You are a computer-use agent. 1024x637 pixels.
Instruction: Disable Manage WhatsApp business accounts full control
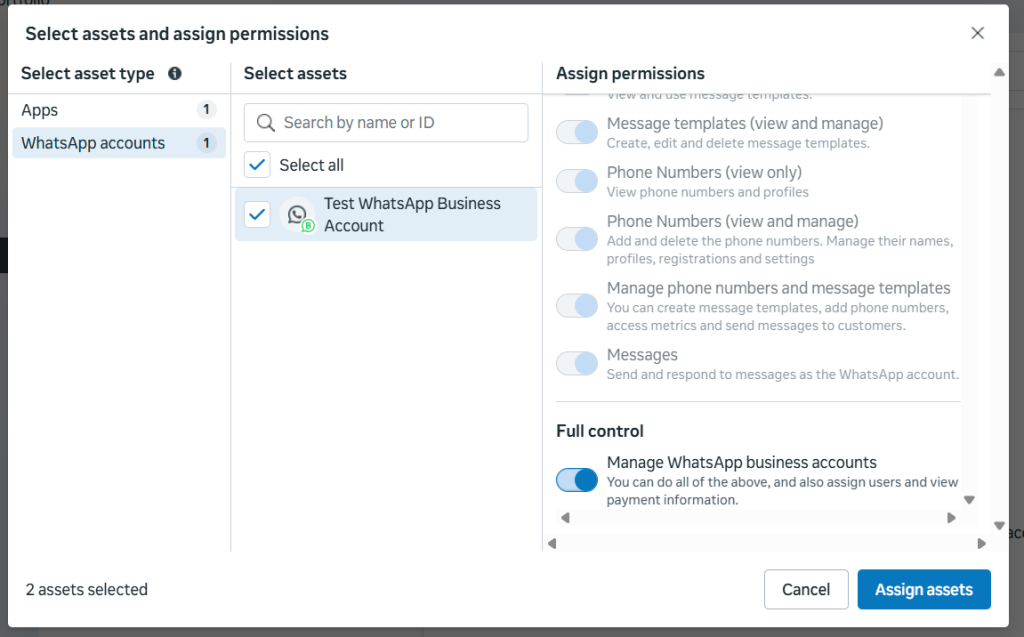click(576, 480)
